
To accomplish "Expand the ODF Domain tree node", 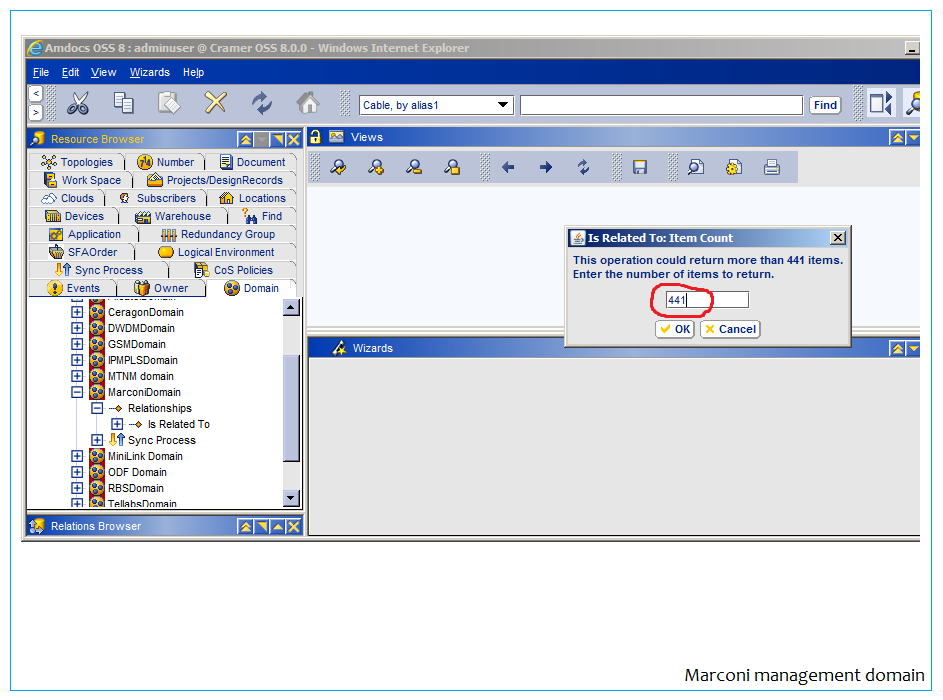I will 77,472.
